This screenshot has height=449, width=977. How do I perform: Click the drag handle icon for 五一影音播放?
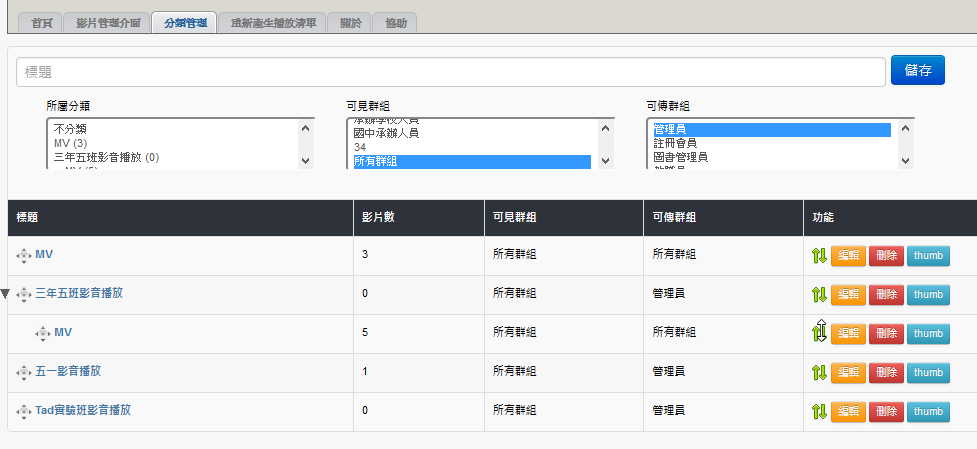[x=24, y=373]
